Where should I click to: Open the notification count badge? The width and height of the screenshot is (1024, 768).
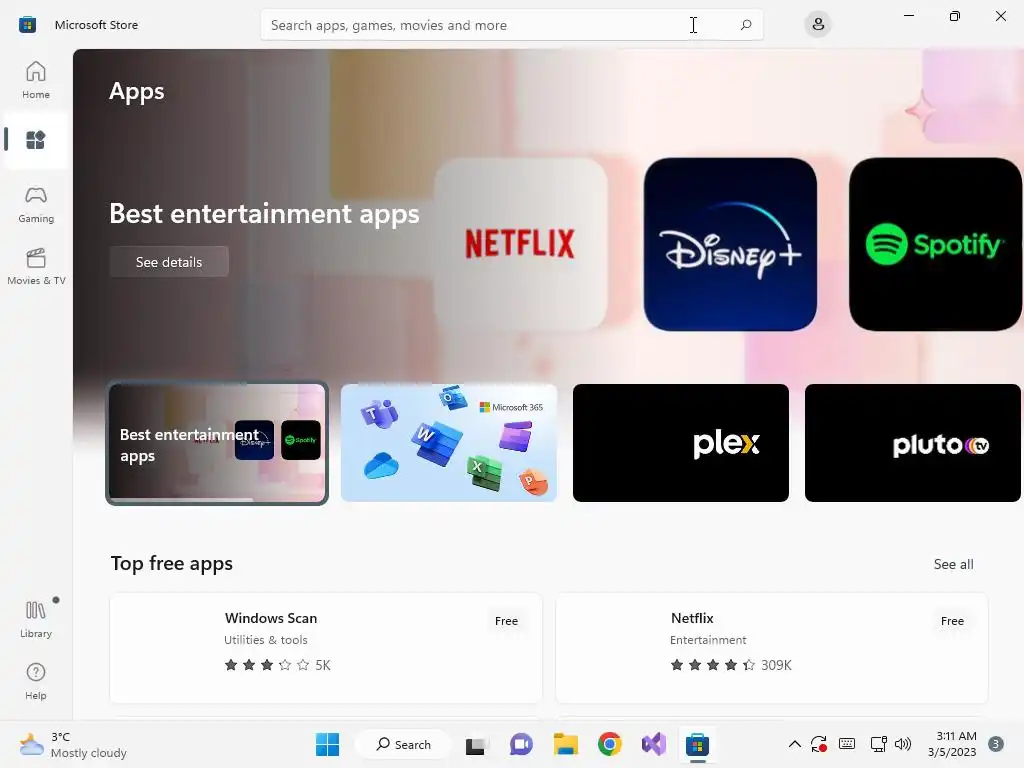pyautogui.click(x=996, y=744)
